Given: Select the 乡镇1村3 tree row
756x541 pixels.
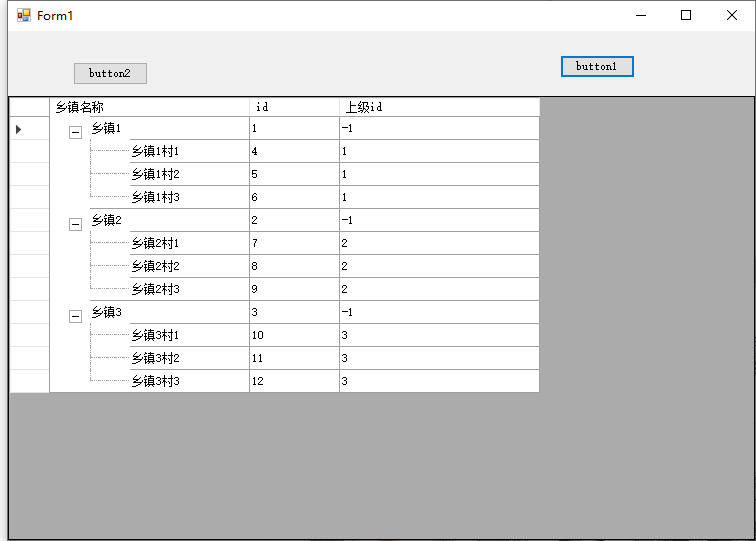Looking at the screenshot, I should pyautogui.click(x=155, y=197).
